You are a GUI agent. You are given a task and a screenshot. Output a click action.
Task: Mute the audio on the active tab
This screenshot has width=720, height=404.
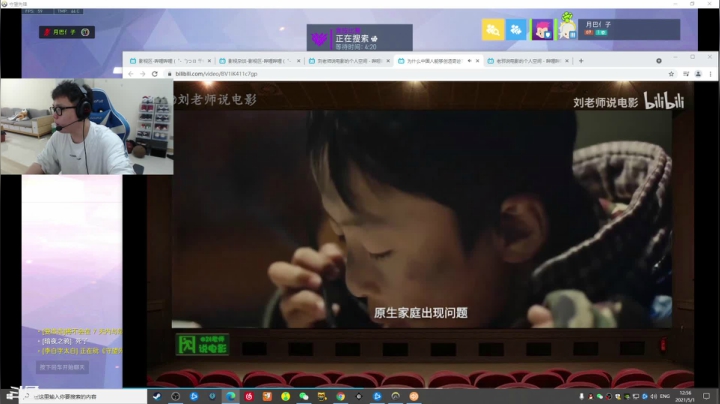click(x=469, y=61)
